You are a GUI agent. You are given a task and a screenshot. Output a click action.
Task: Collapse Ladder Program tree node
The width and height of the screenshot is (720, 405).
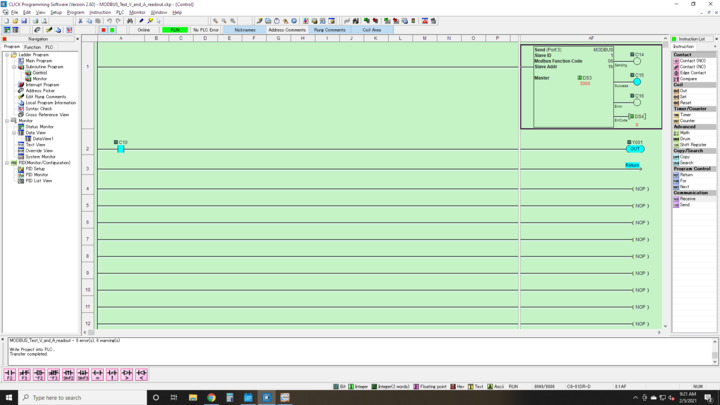coord(7,55)
